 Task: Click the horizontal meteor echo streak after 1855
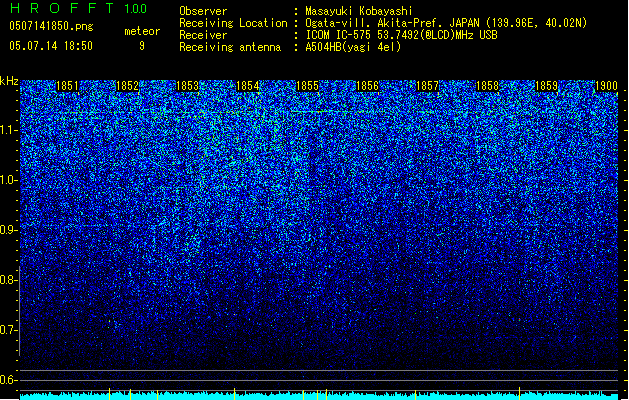tap(321, 111)
